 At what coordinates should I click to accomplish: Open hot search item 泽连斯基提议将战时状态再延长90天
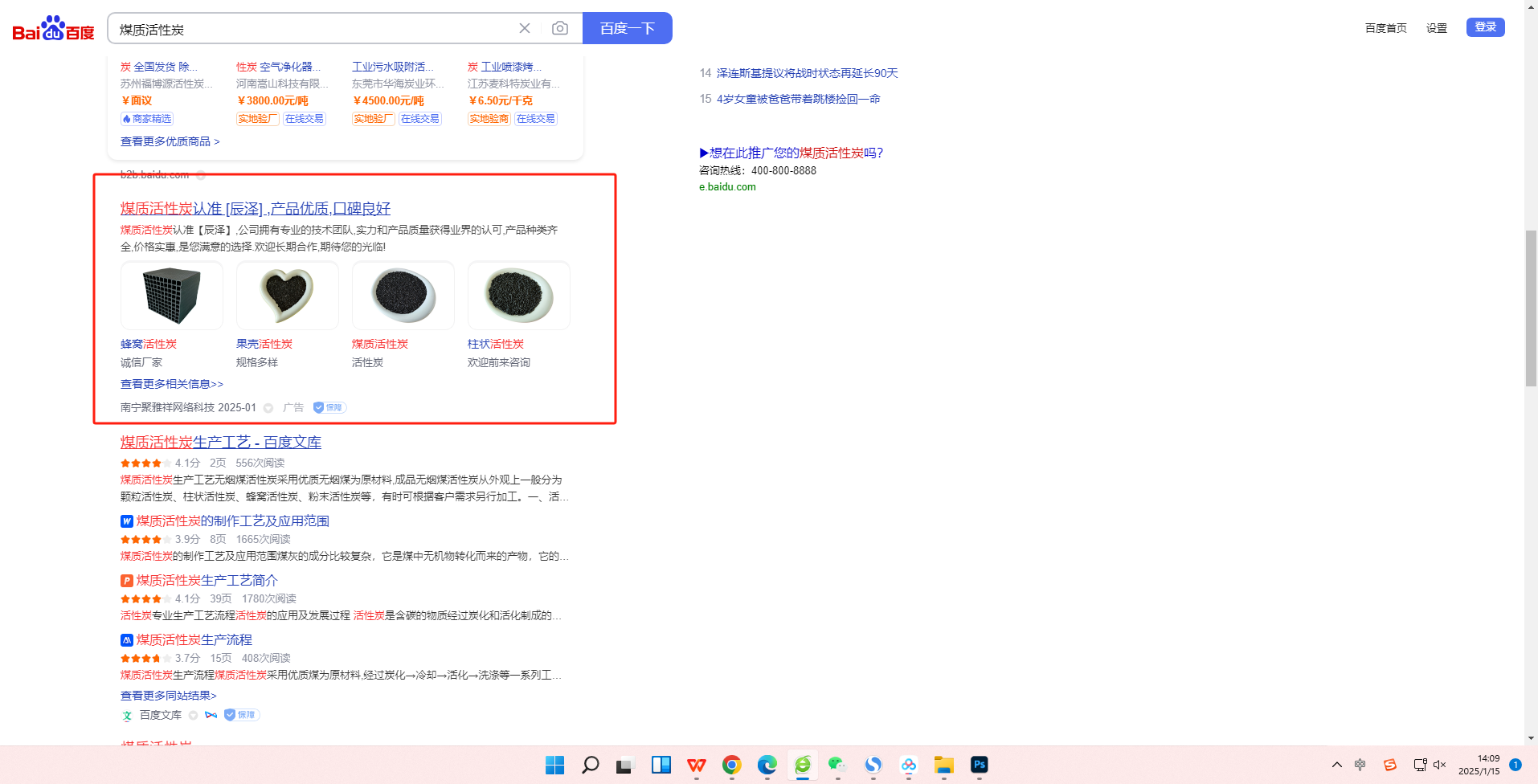point(808,73)
